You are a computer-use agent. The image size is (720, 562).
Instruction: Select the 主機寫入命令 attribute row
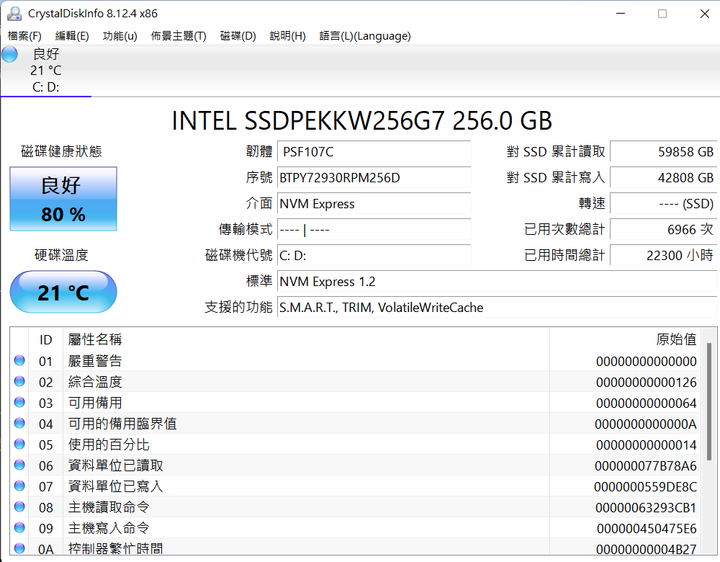click(x=356, y=528)
